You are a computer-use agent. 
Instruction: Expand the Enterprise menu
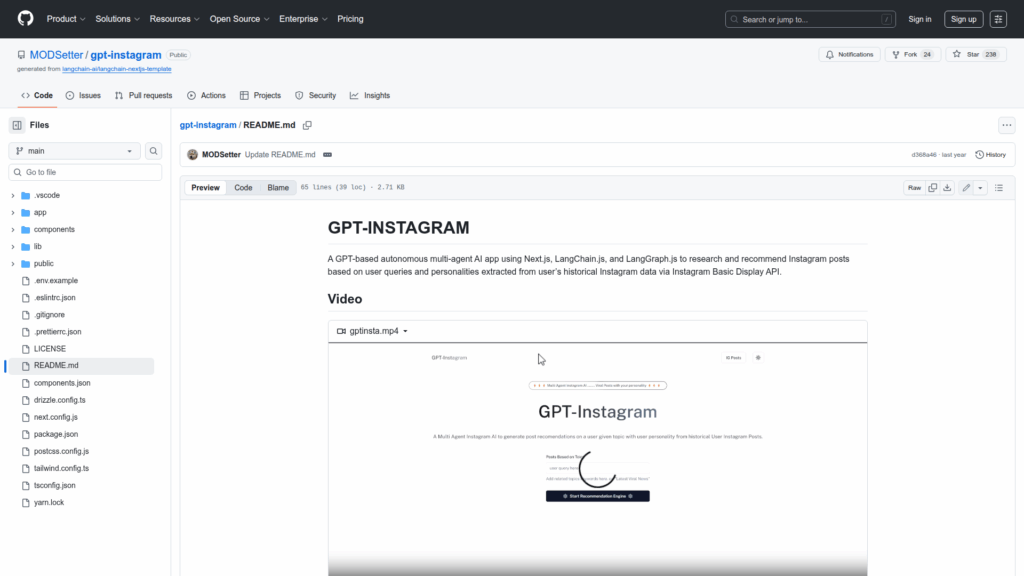click(x=303, y=19)
